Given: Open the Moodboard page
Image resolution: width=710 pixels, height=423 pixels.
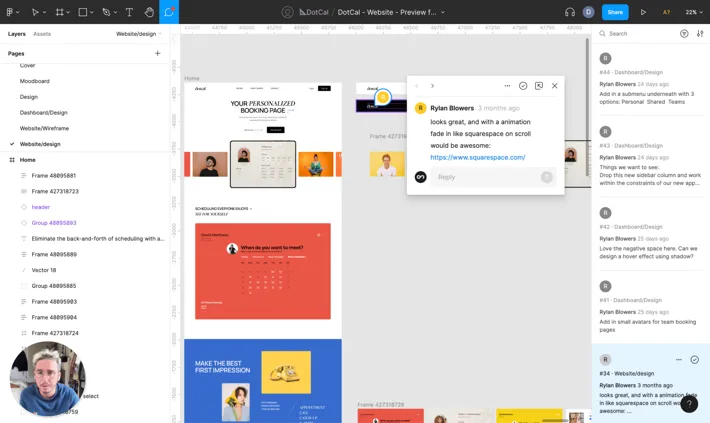Looking at the screenshot, I should [x=35, y=81].
